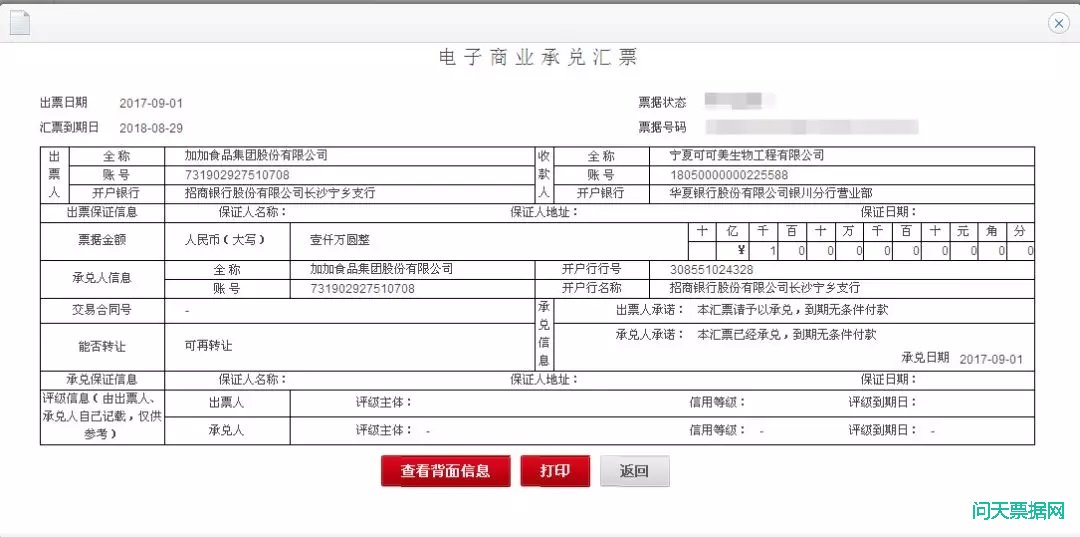Select the text 本汇票请予以承兑，到期无条件付款
Viewport: 1080px width, 537px height.
pyautogui.click(x=793, y=310)
